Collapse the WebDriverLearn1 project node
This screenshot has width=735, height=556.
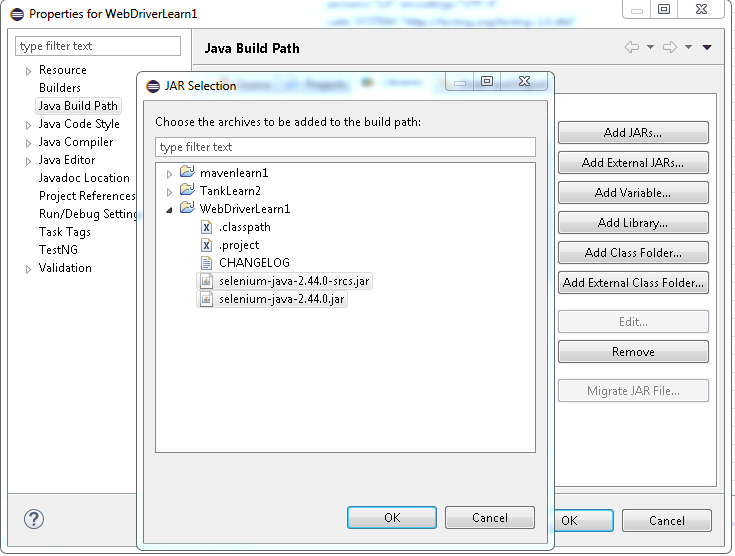(169, 210)
